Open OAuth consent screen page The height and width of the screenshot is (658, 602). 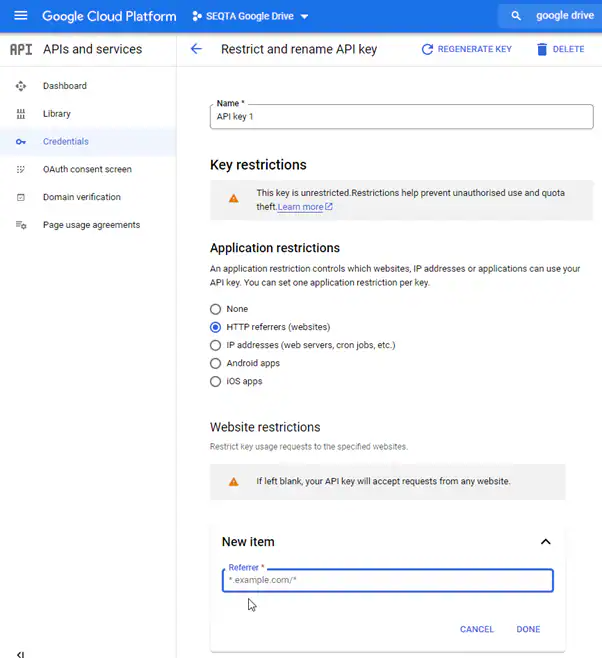point(87,169)
